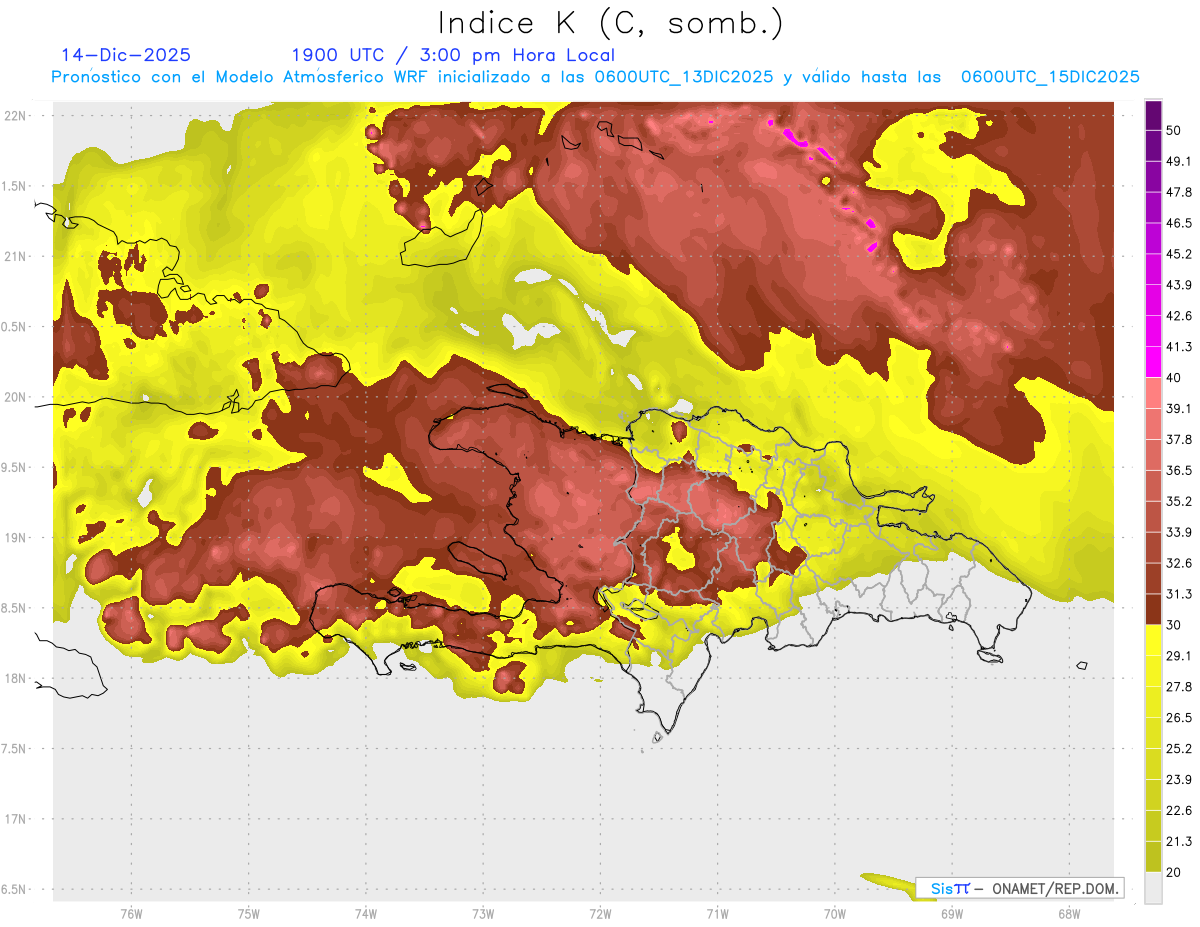Click the "70W" longitude label
The image size is (1200, 927).
(835, 914)
